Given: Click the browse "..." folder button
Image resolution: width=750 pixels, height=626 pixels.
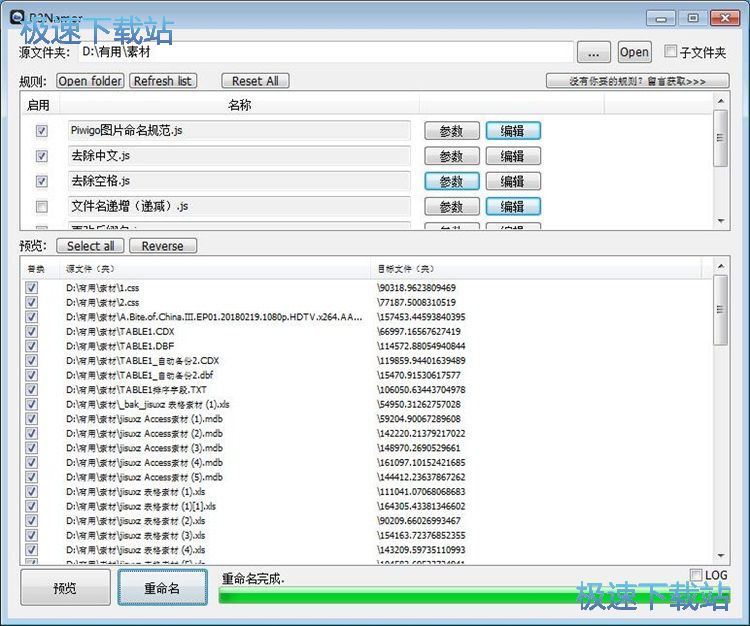Looking at the screenshot, I should pos(593,52).
